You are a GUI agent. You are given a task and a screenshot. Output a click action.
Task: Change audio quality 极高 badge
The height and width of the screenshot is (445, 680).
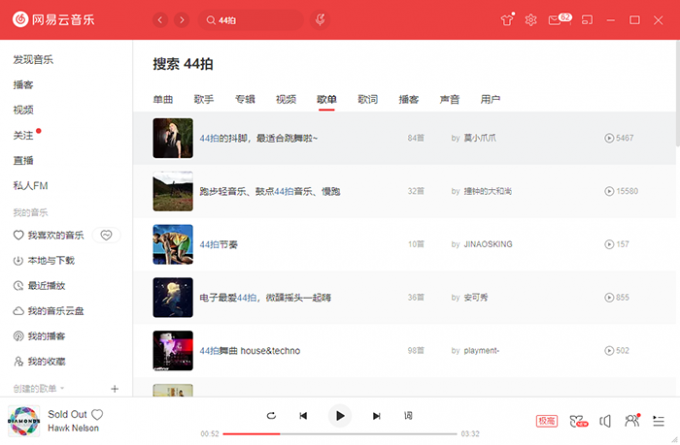(547, 421)
